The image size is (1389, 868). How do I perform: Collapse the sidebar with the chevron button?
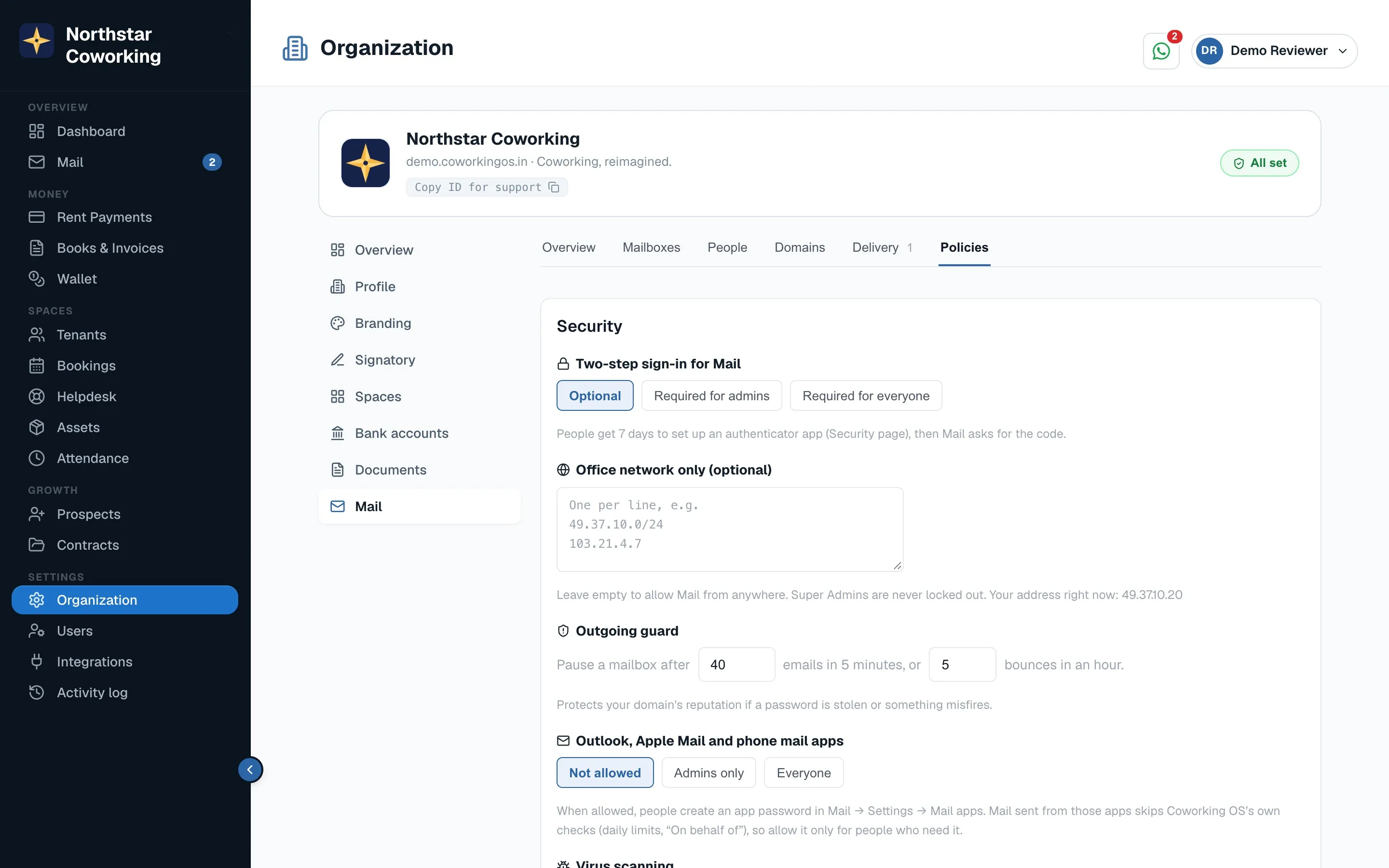click(x=250, y=770)
